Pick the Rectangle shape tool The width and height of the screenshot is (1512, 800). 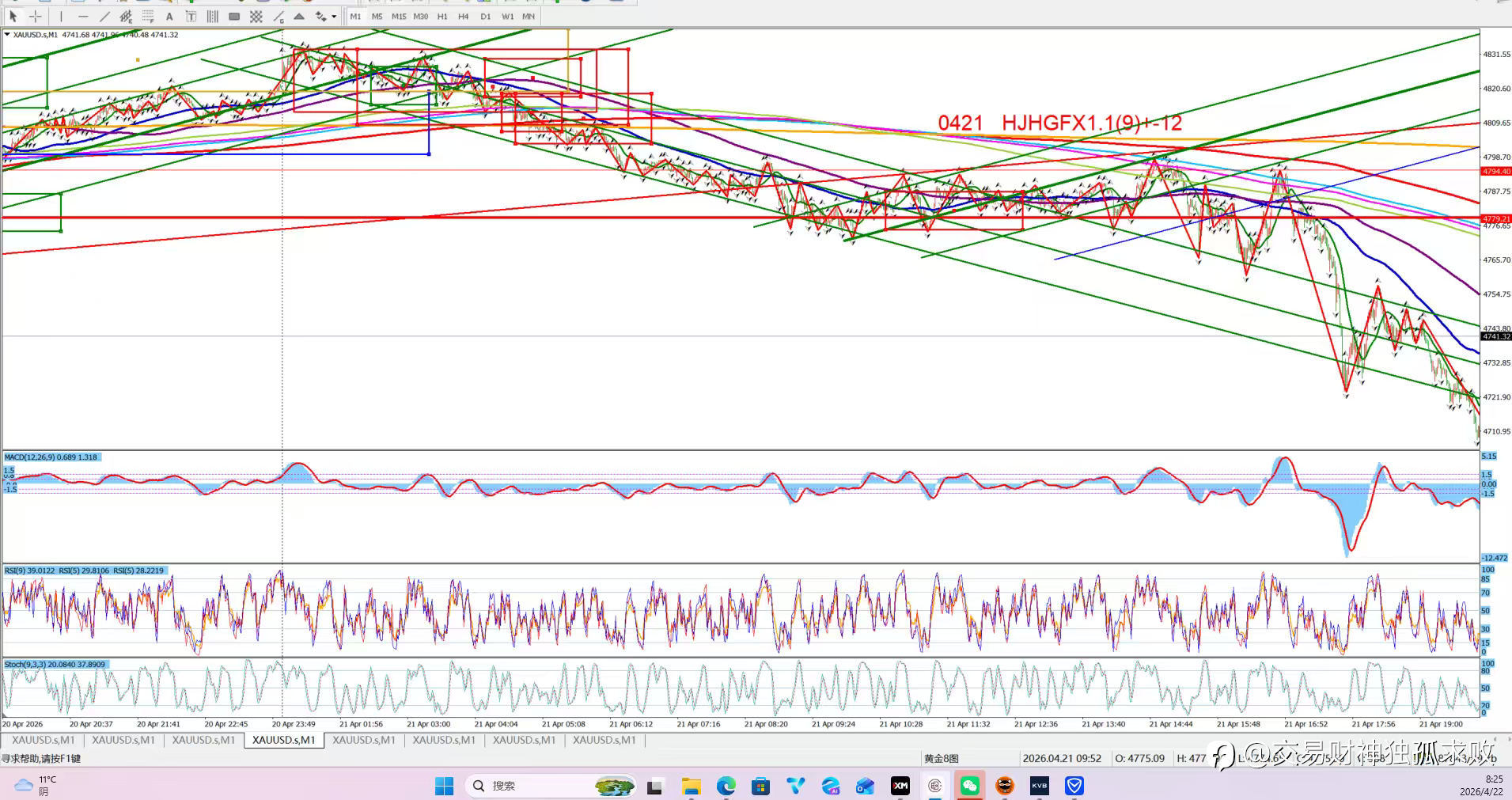point(234,17)
